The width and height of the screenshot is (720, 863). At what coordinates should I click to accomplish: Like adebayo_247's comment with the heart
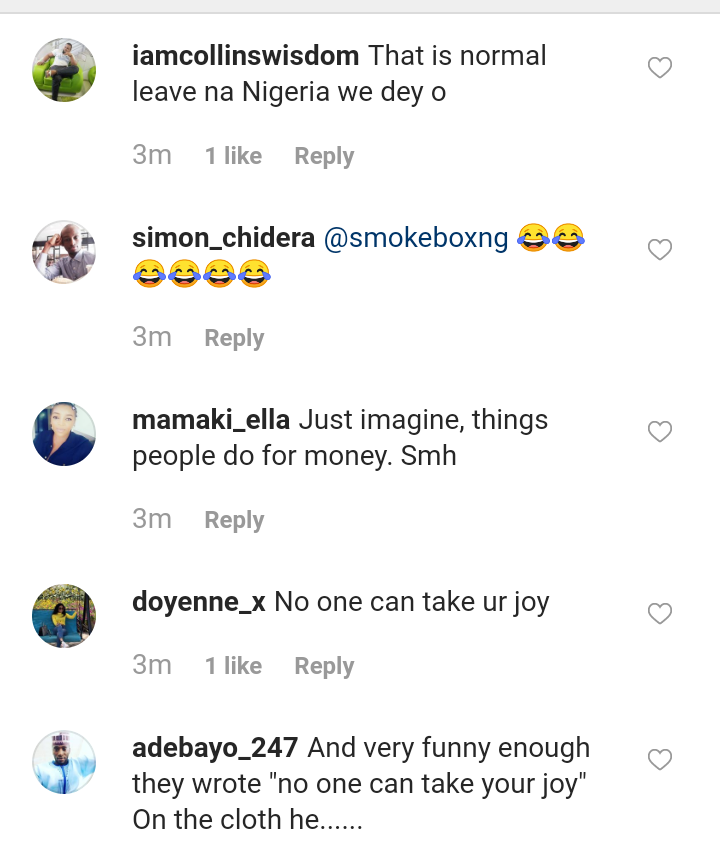coord(660,761)
